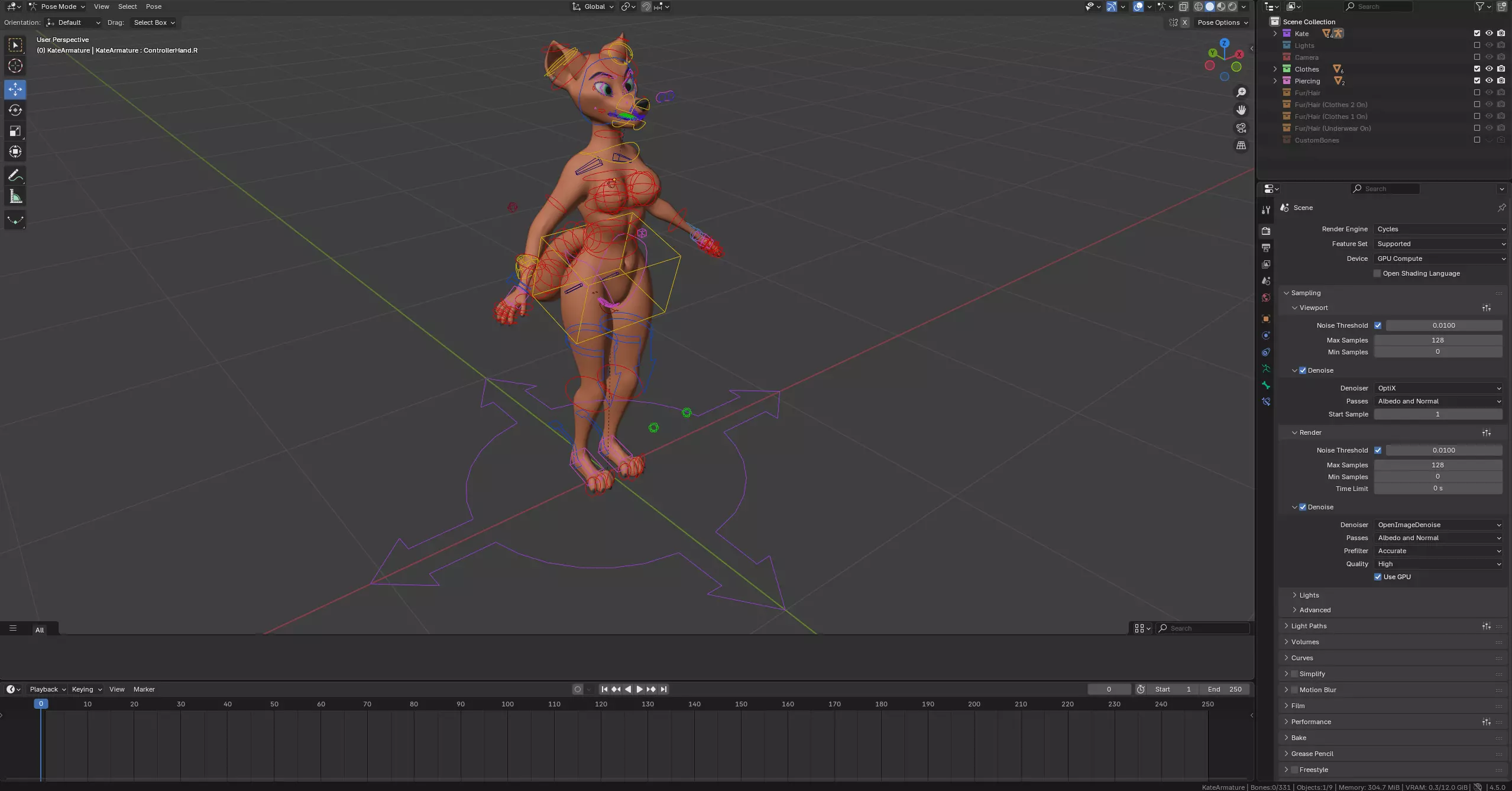Viewport: 1512px width, 791px height.
Task: Open the Physics properties tab
Action: (x=1266, y=335)
